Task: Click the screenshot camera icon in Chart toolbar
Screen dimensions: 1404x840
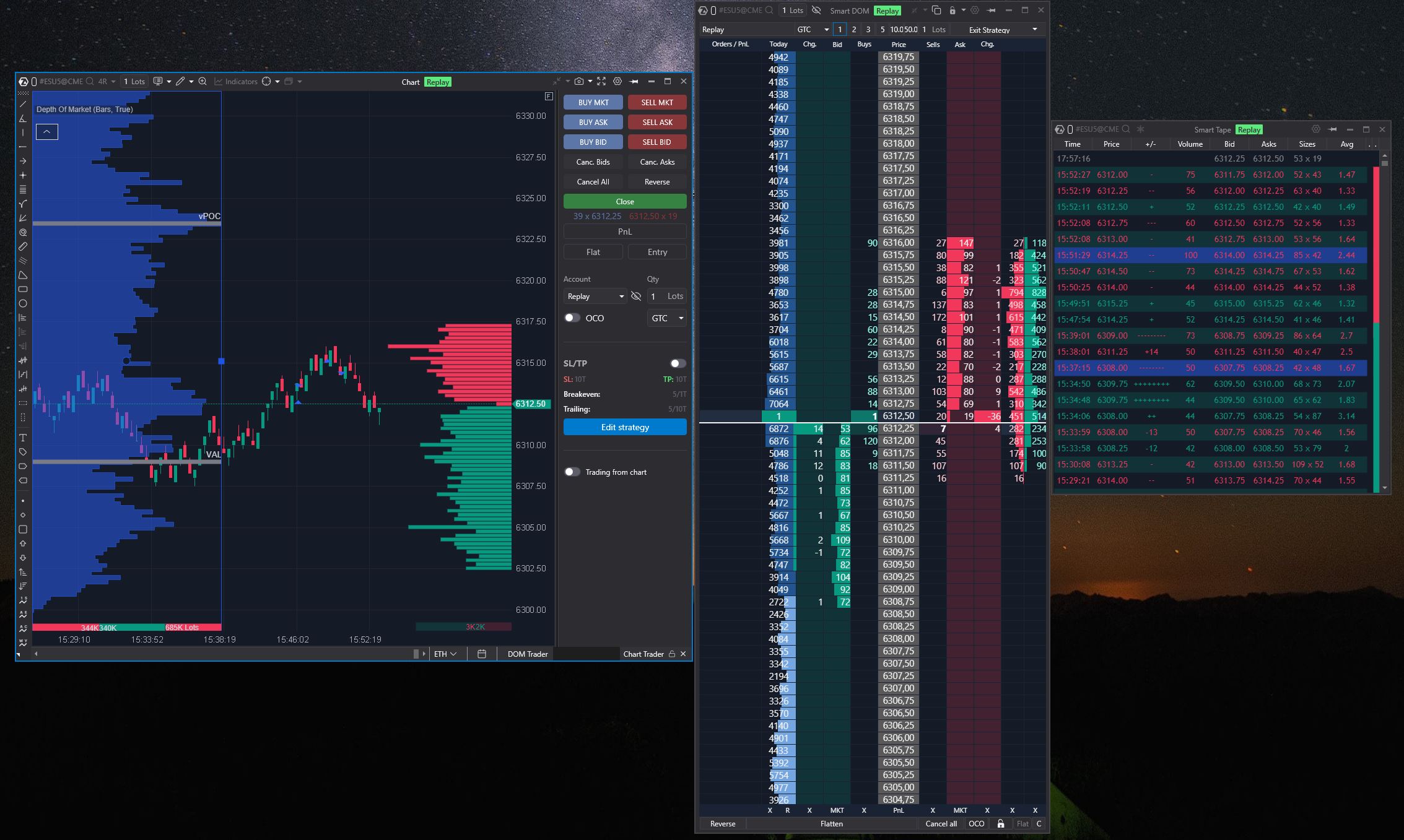Action: click(x=578, y=82)
